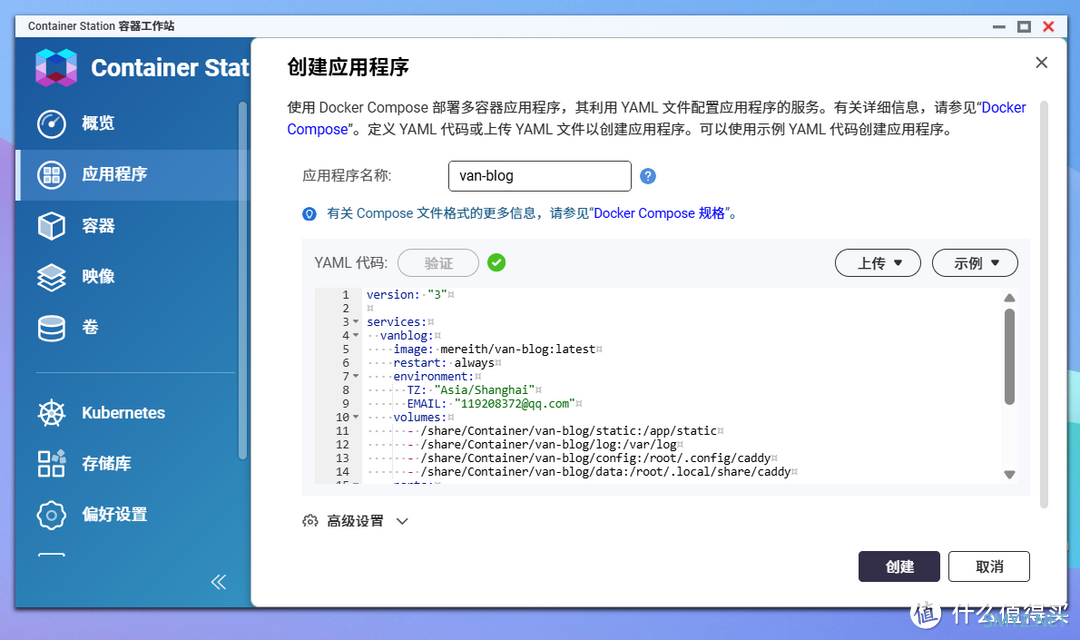Viewport: 1080px width, 640px height.
Task: Click the YAML editor scroll up arrow
Action: tap(1010, 298)
